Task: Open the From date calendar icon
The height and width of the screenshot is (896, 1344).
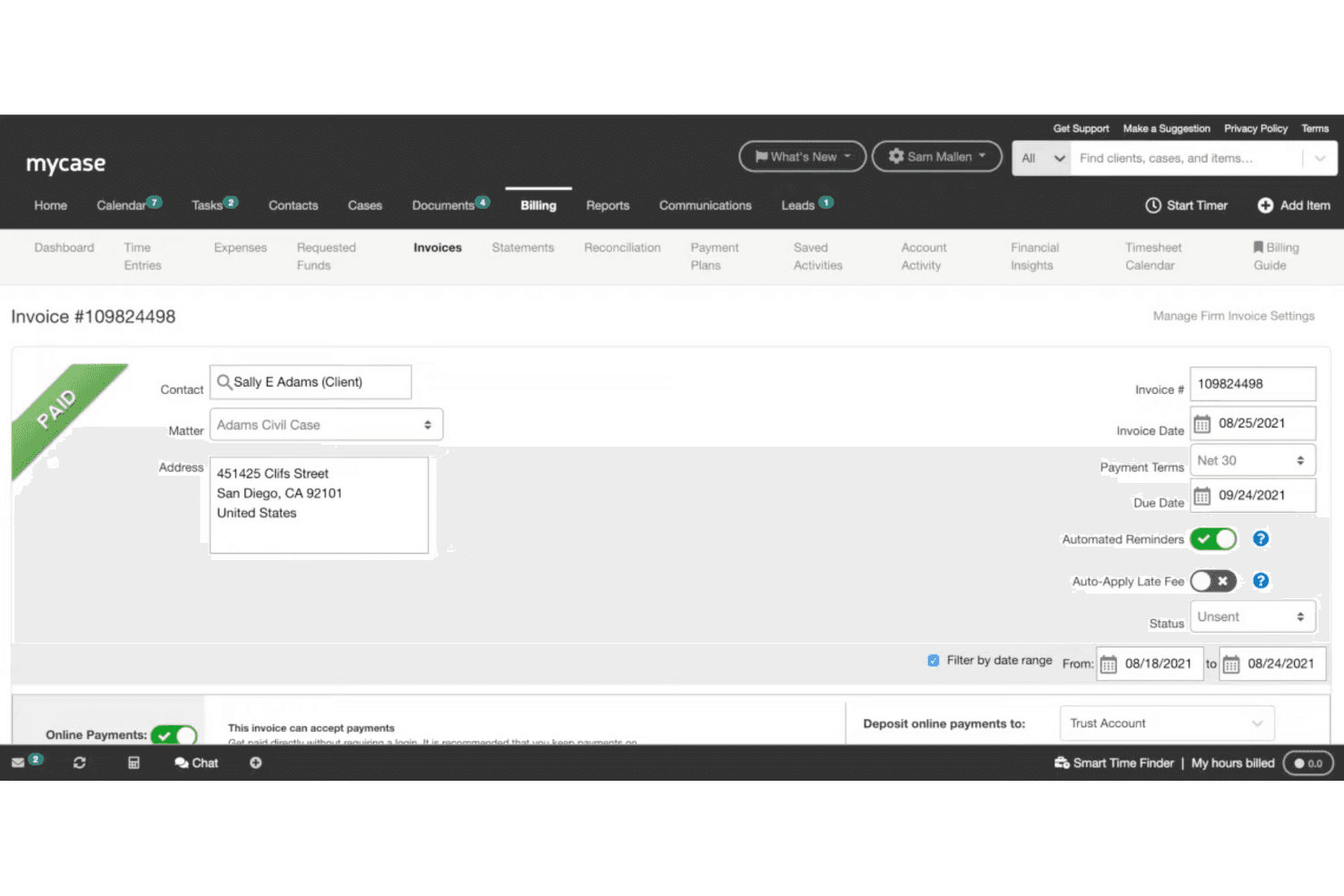Action: point(1109,665)
